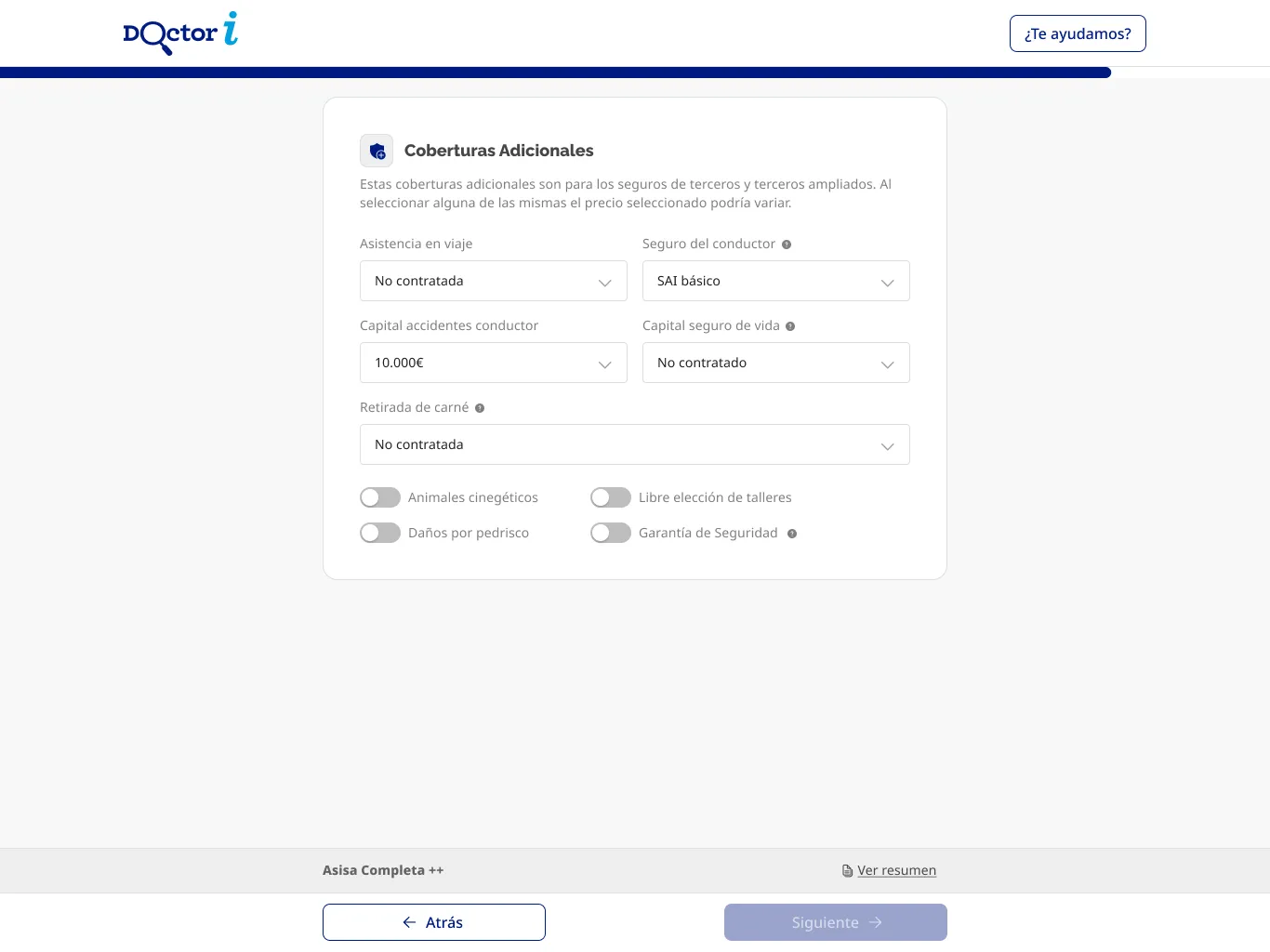The height and width of the screenshot is (952, 1270).
Task: Click the Seguro del conductor label
Action: (708, 244)
